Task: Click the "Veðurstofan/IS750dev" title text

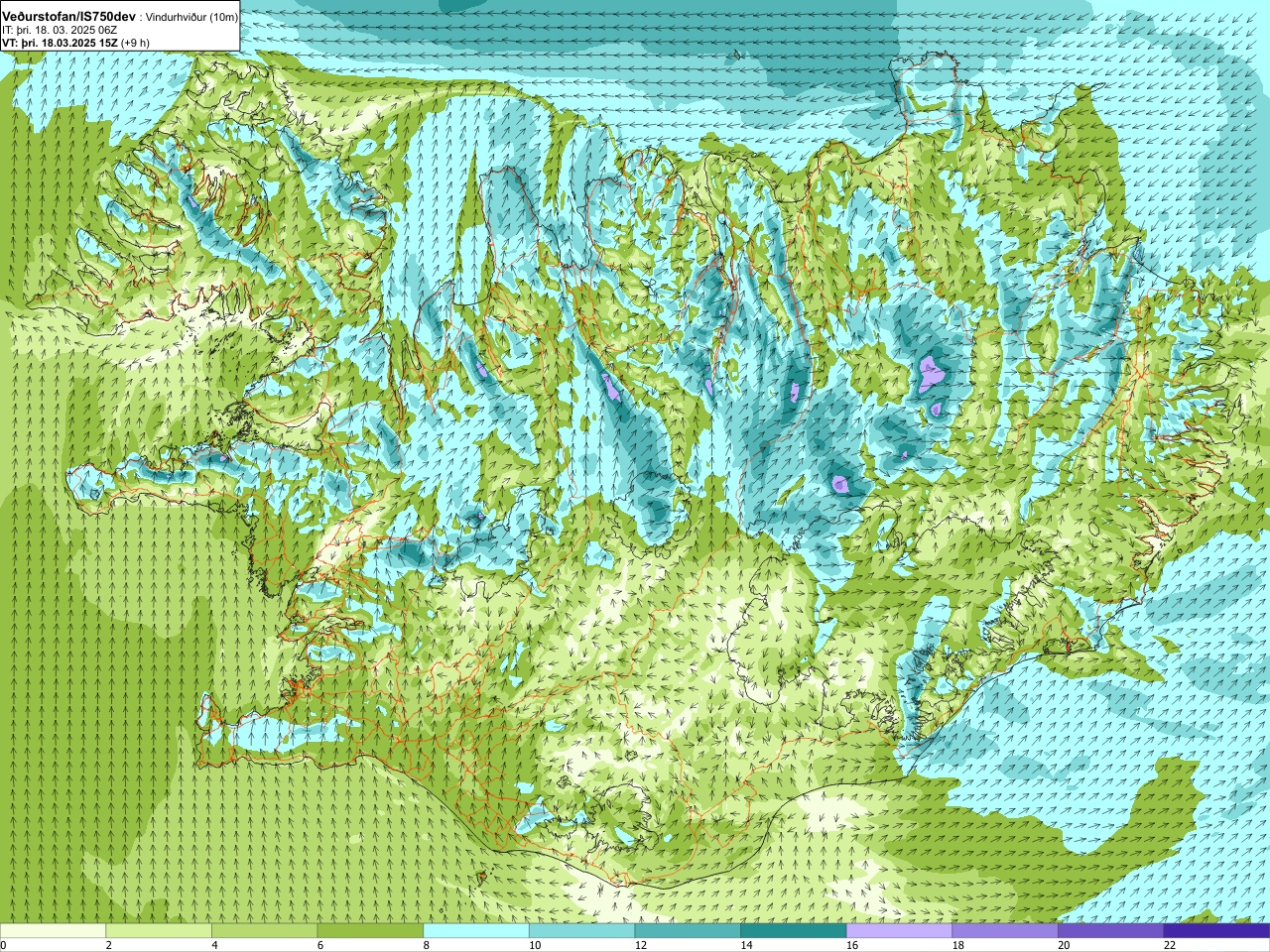Action: tap(69, 17)
